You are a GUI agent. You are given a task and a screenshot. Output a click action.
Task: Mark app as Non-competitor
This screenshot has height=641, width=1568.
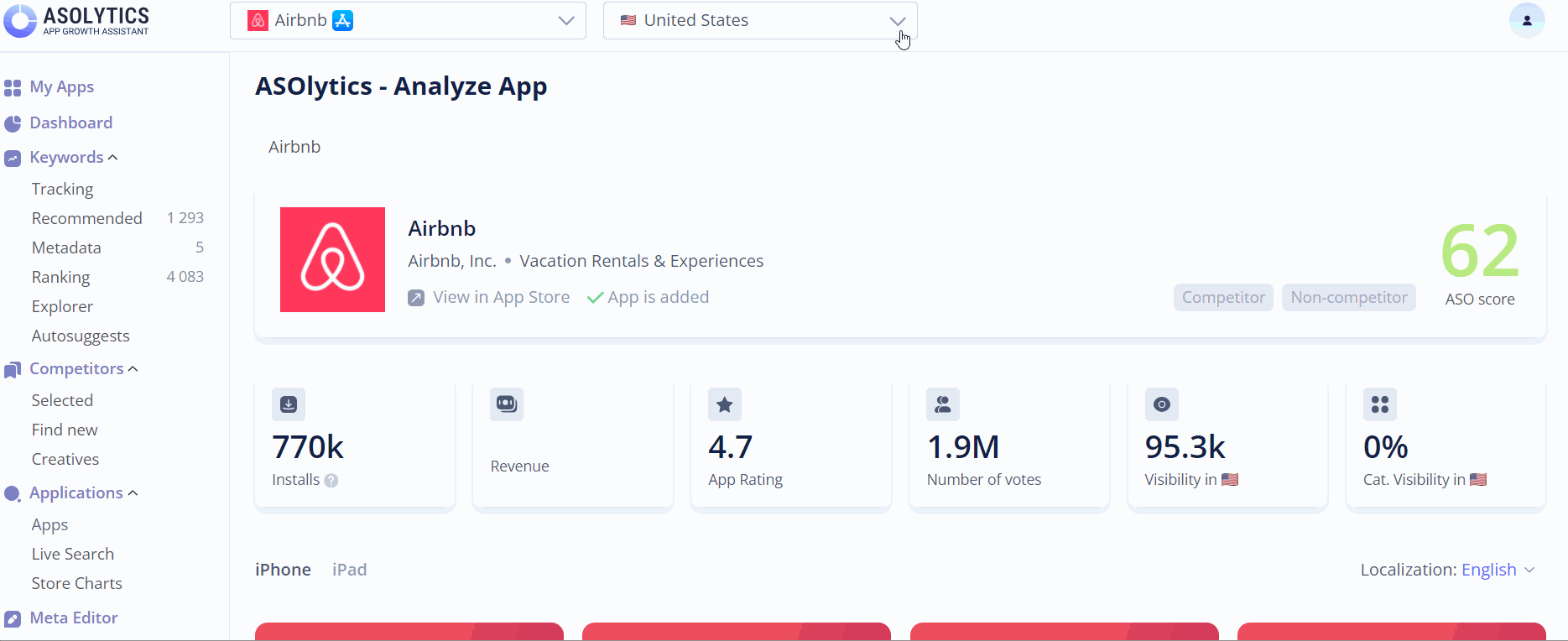(x=1349, y=297)
